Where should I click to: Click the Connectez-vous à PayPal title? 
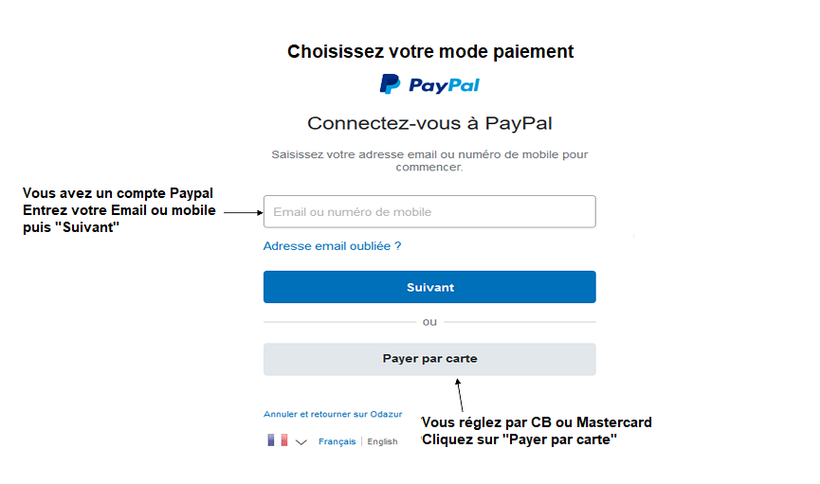click(429, 123)
